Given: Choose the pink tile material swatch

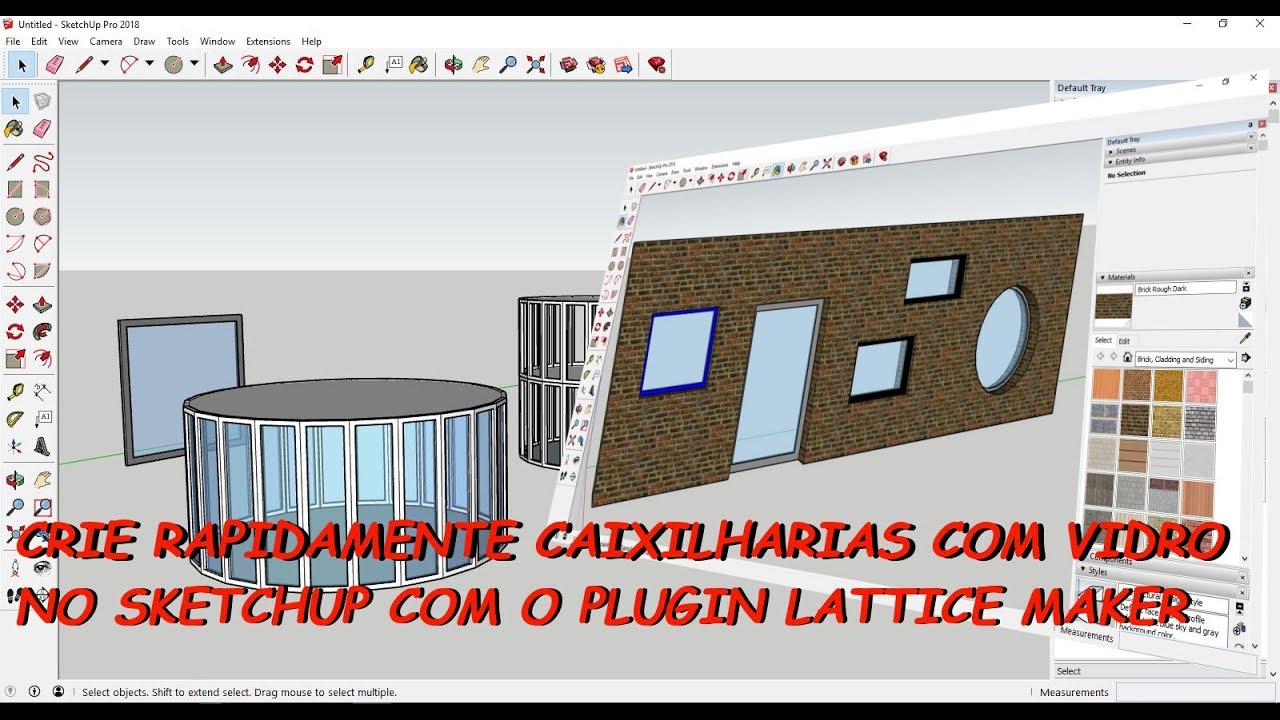Looking at the screenshot, I should click(1202, 387).
